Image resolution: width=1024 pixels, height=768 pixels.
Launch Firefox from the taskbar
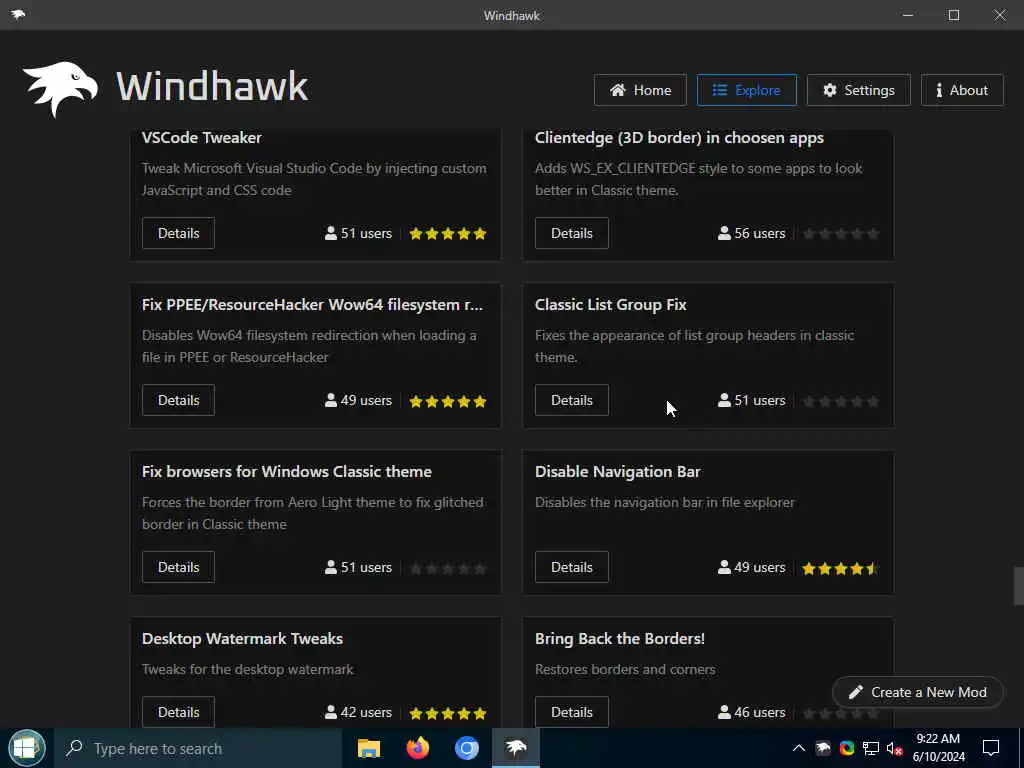pos(418,748)
